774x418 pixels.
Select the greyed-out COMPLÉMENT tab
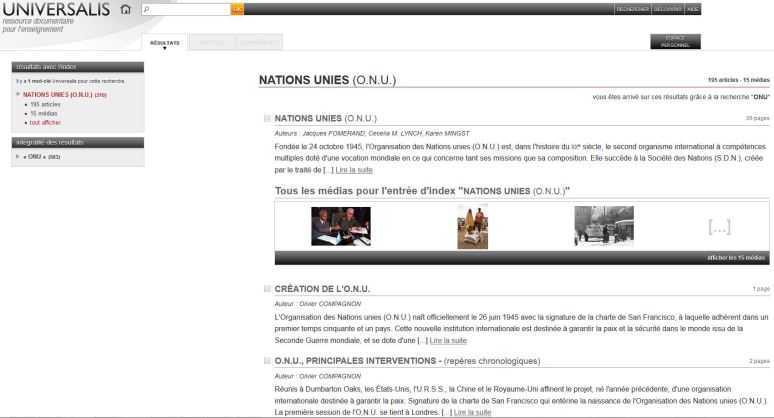(259, 43)
